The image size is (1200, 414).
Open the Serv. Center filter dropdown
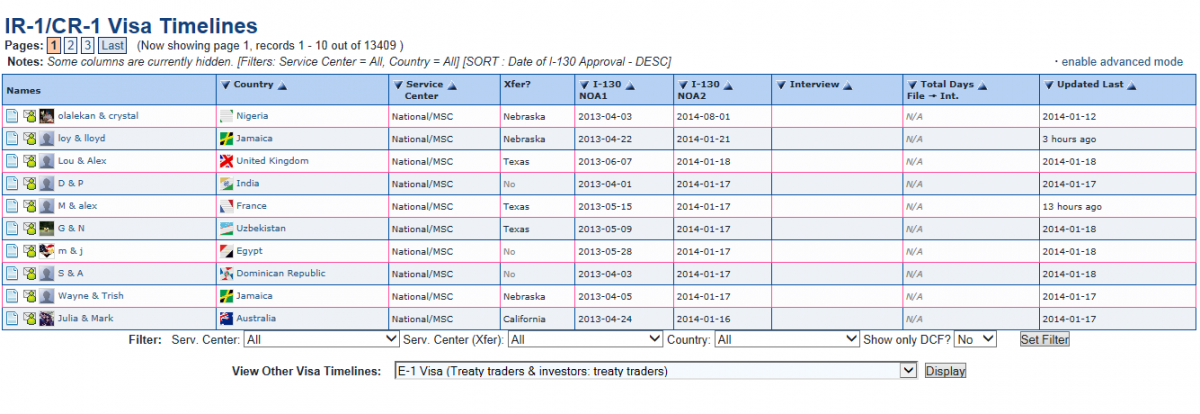point(321,340)
